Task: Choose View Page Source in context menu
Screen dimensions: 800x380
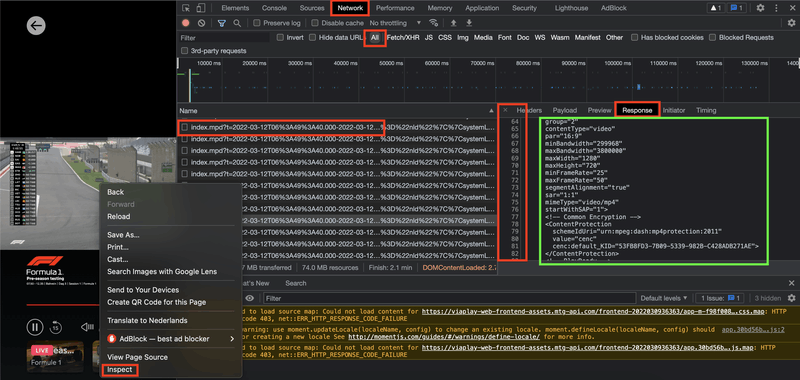Action: [x=137, y=357]
